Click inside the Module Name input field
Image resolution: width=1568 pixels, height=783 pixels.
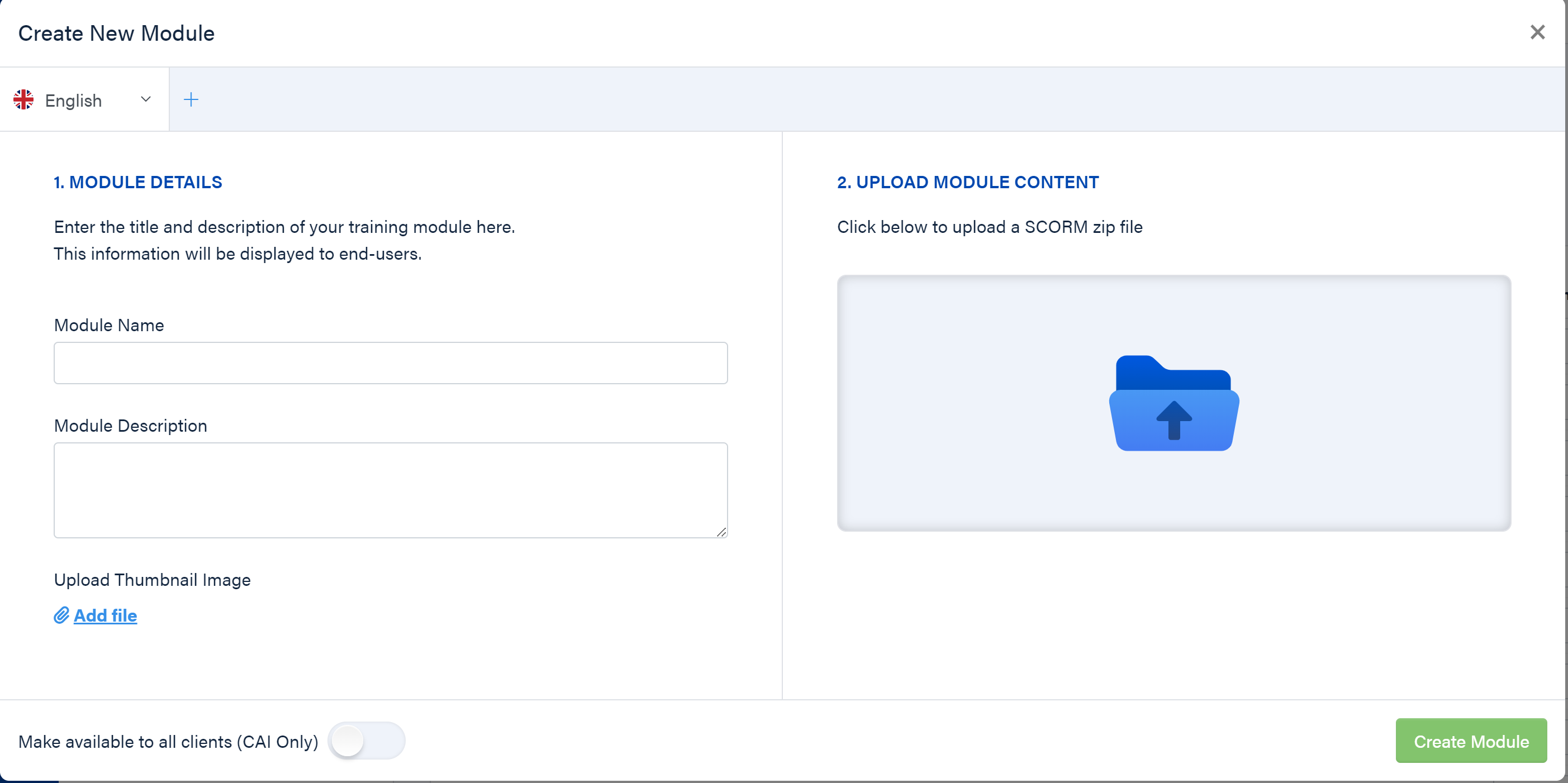click(x=389, y=363)
